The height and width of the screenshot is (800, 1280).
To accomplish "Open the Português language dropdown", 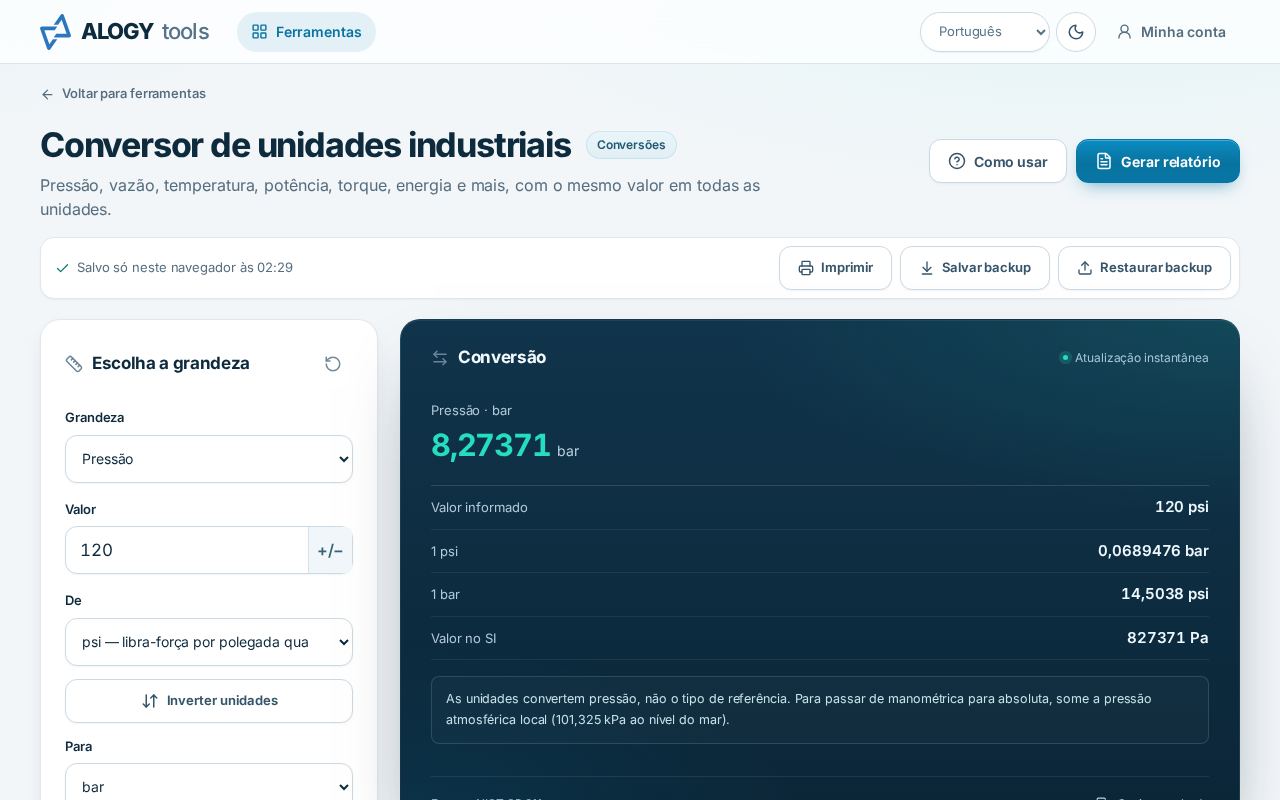I will click(985, 32).
